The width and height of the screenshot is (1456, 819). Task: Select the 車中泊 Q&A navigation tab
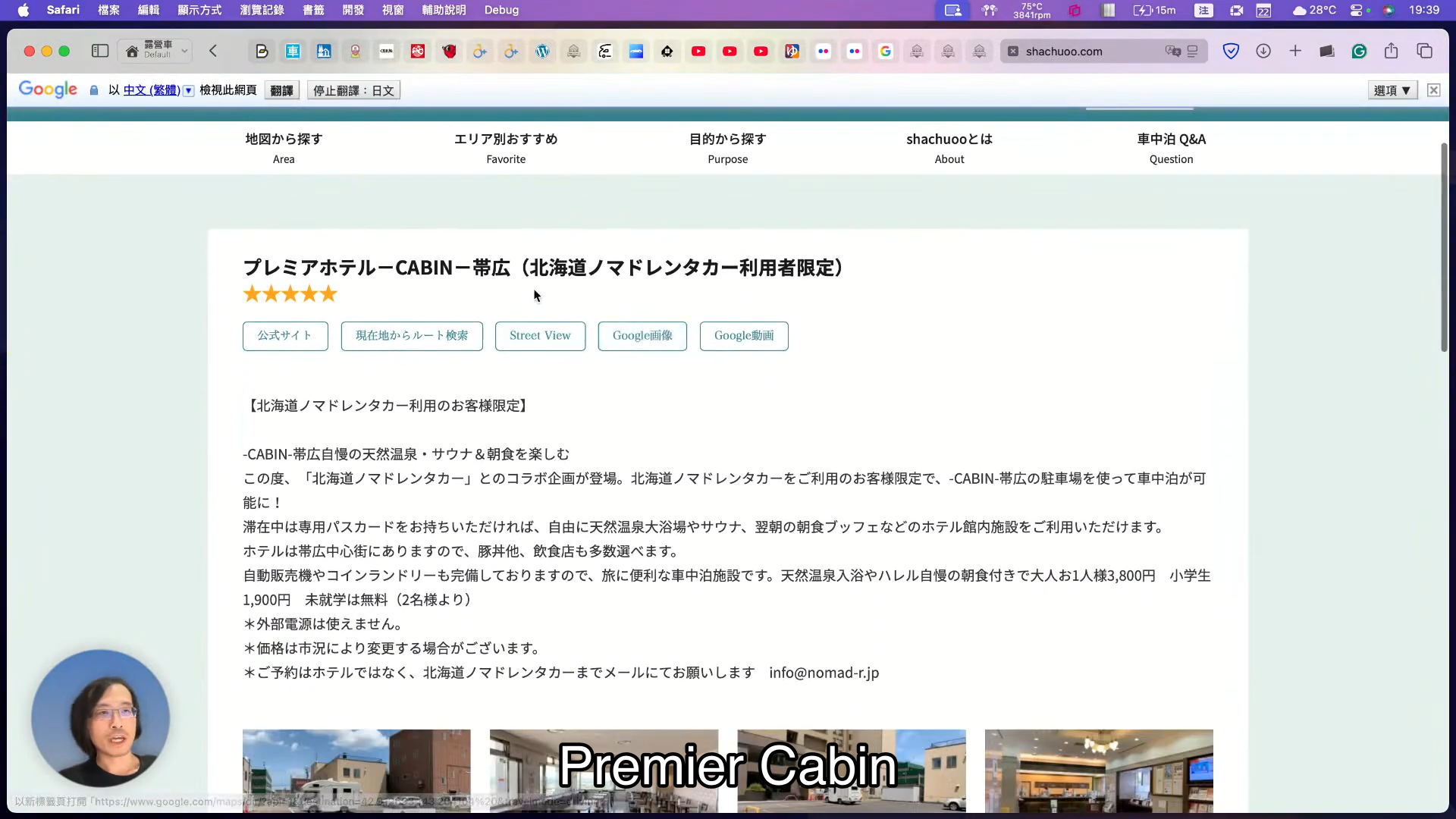coord(1171,148)
